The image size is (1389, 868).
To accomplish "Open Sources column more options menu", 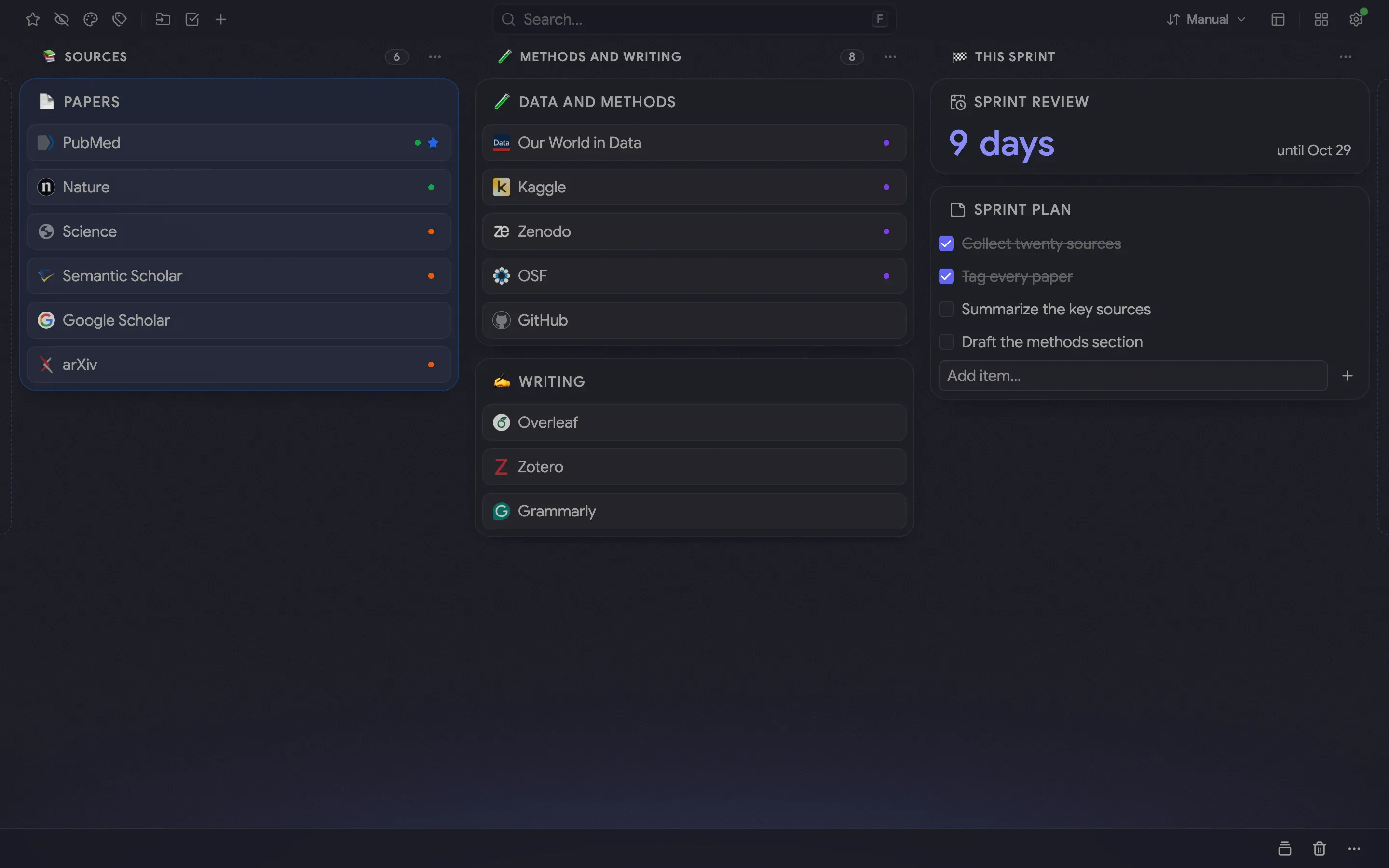I will click(435, 57).
